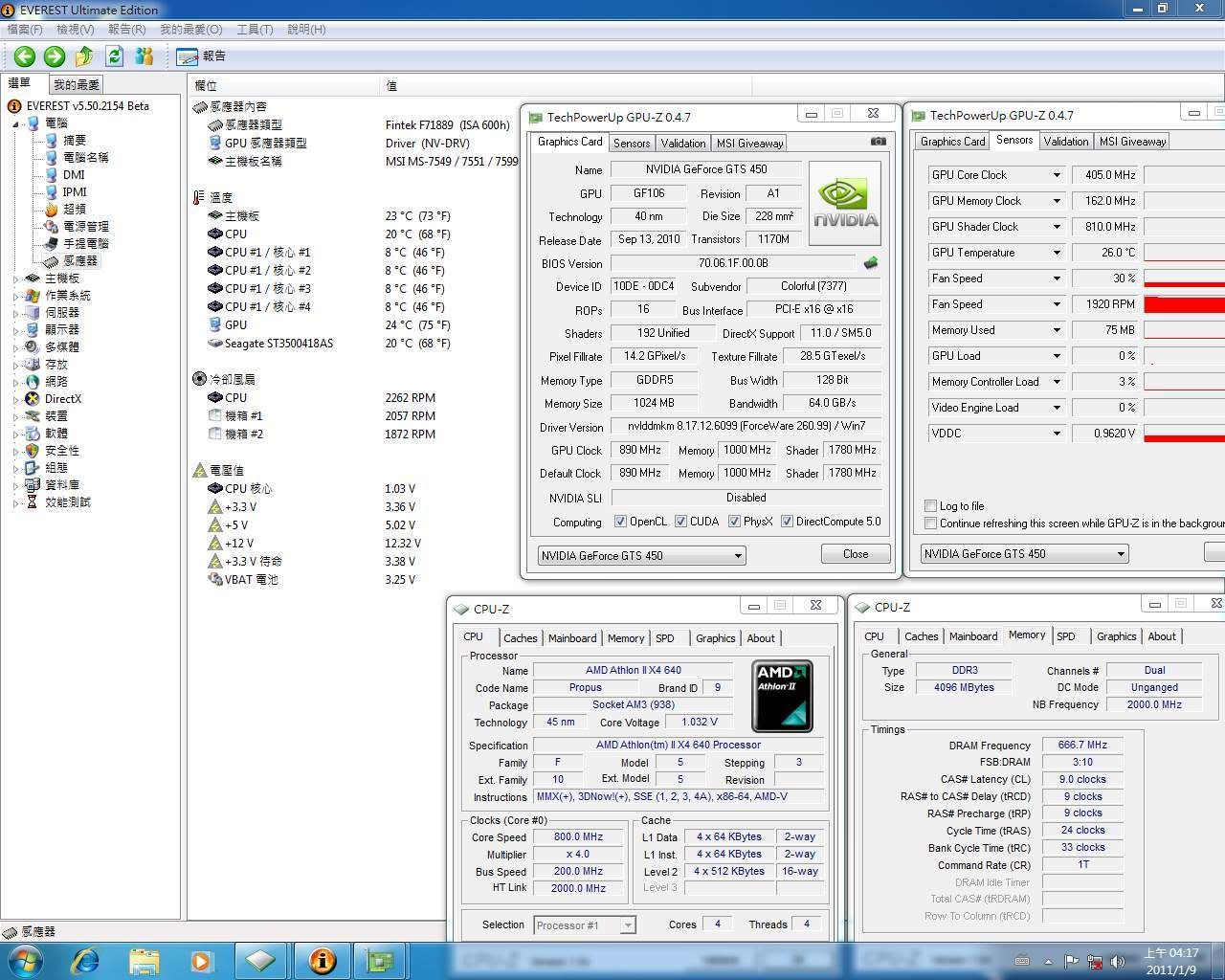Viewport: 1225px width, 980px height.
Task: Open the Processor #1 selection dropdown in CPU-Z
Action: (x=627, y=925)
